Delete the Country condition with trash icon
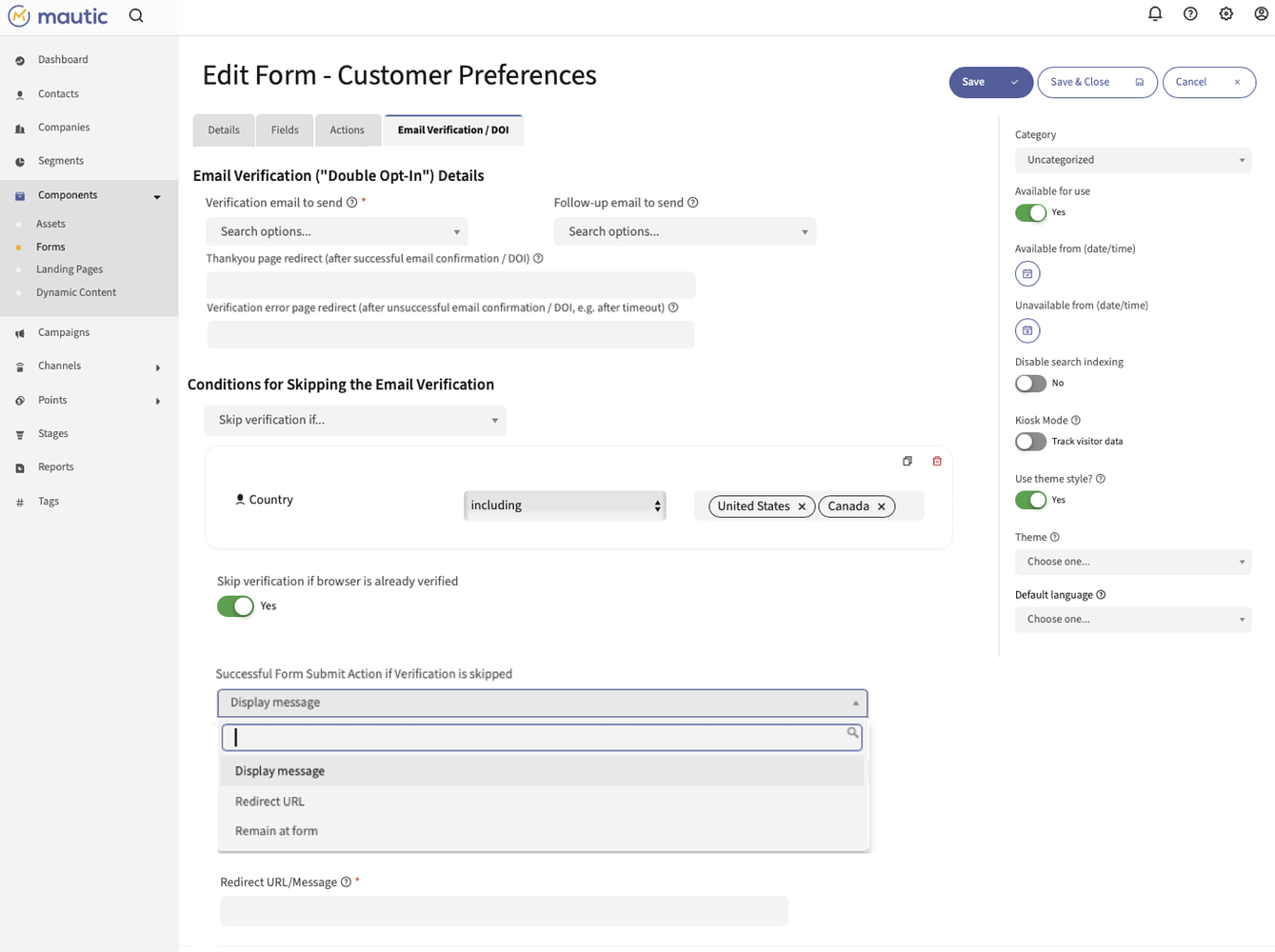 (x=936, y=462)
